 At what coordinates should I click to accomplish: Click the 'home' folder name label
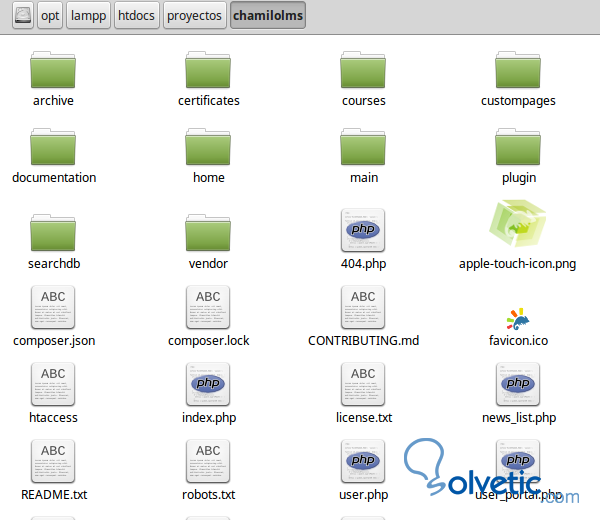(209, 178)
